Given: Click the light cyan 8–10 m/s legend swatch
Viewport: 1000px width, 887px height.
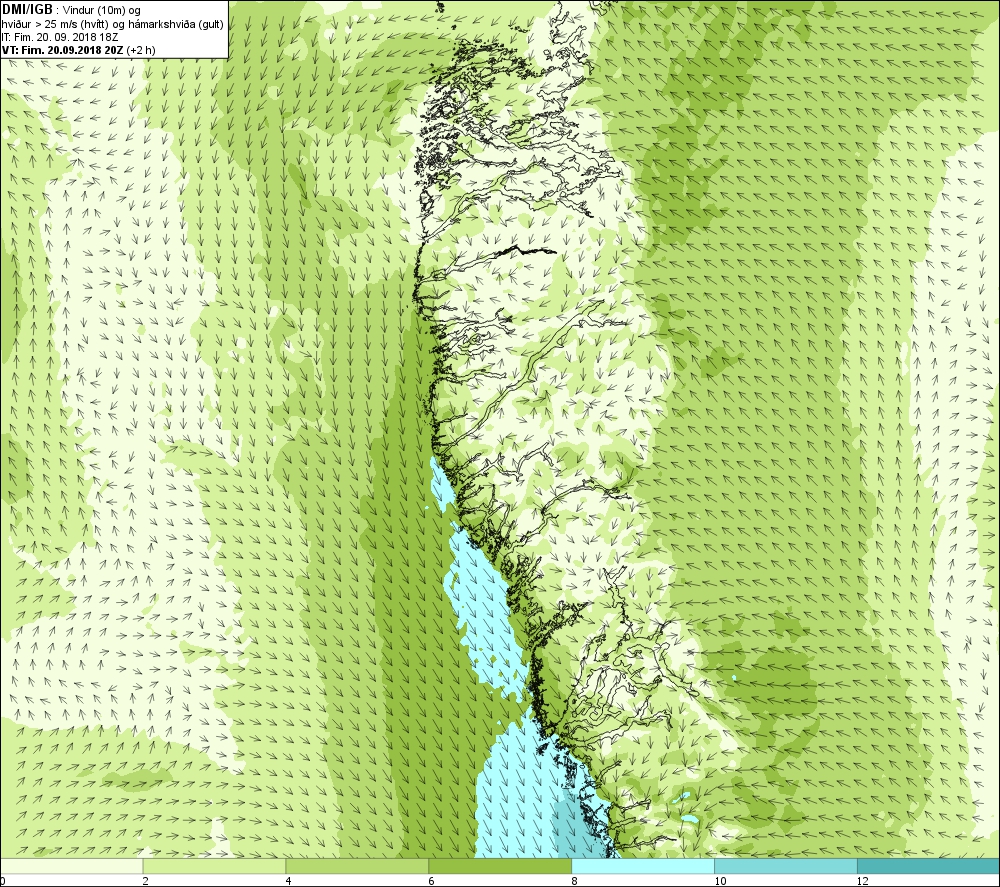Looking at the screenshot, I should point(643,866).
